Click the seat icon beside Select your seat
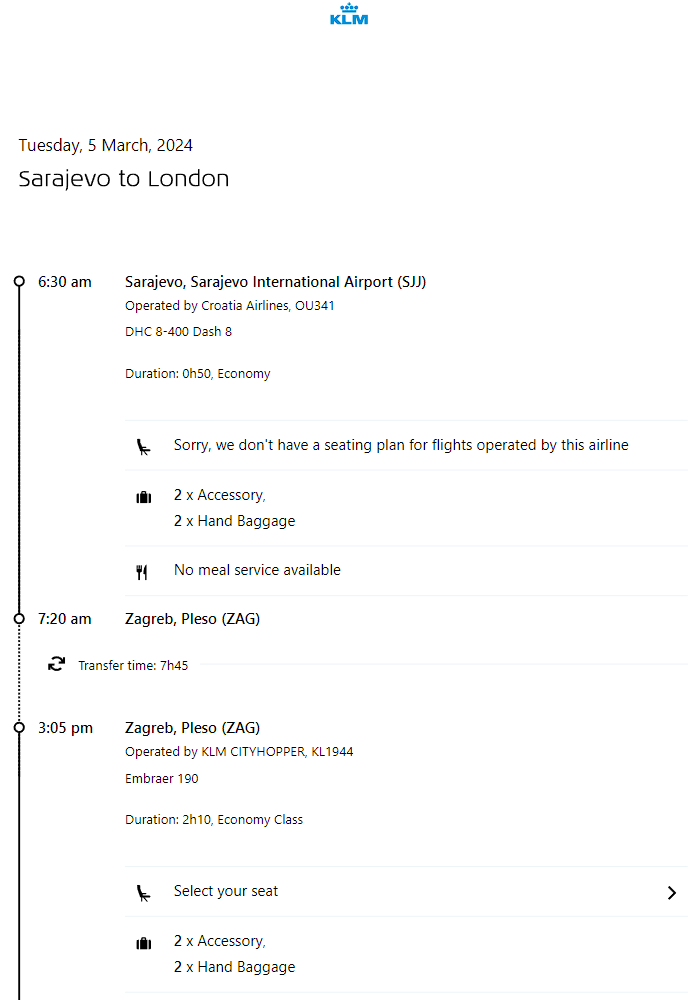Viewport: 688px width, 1000px height. pos(143,892)
